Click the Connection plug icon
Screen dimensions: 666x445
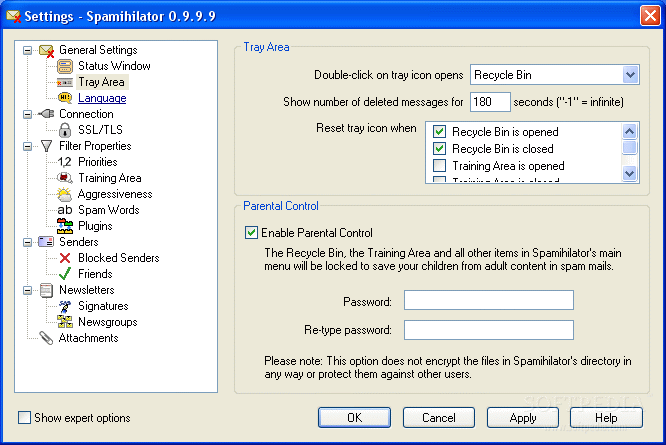point(46,114)
